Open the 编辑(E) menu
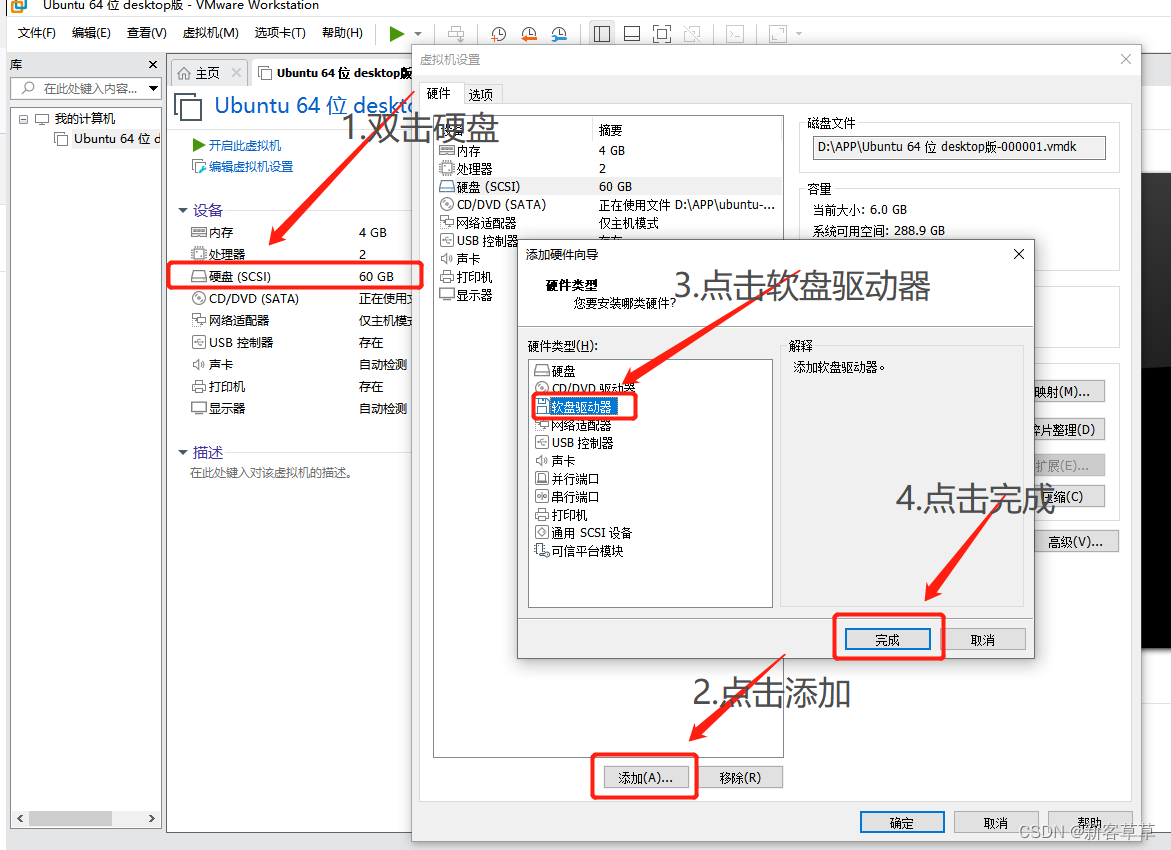Screen dimensions: 1171x850 coord(91,33)
